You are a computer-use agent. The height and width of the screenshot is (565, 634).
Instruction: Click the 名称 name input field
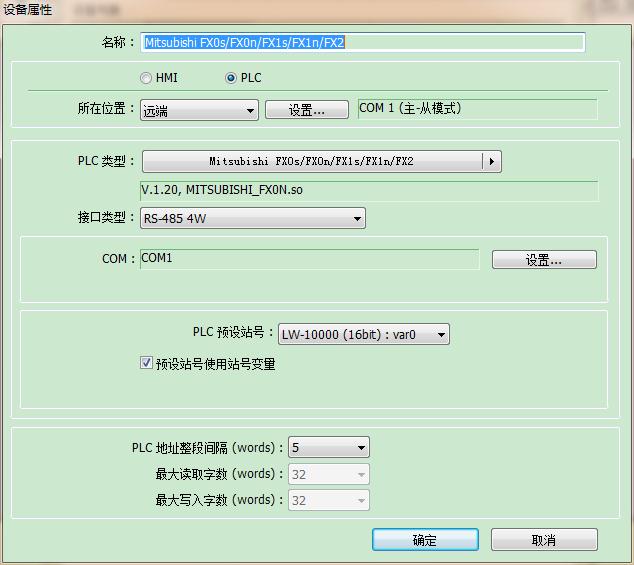point(363,42)
